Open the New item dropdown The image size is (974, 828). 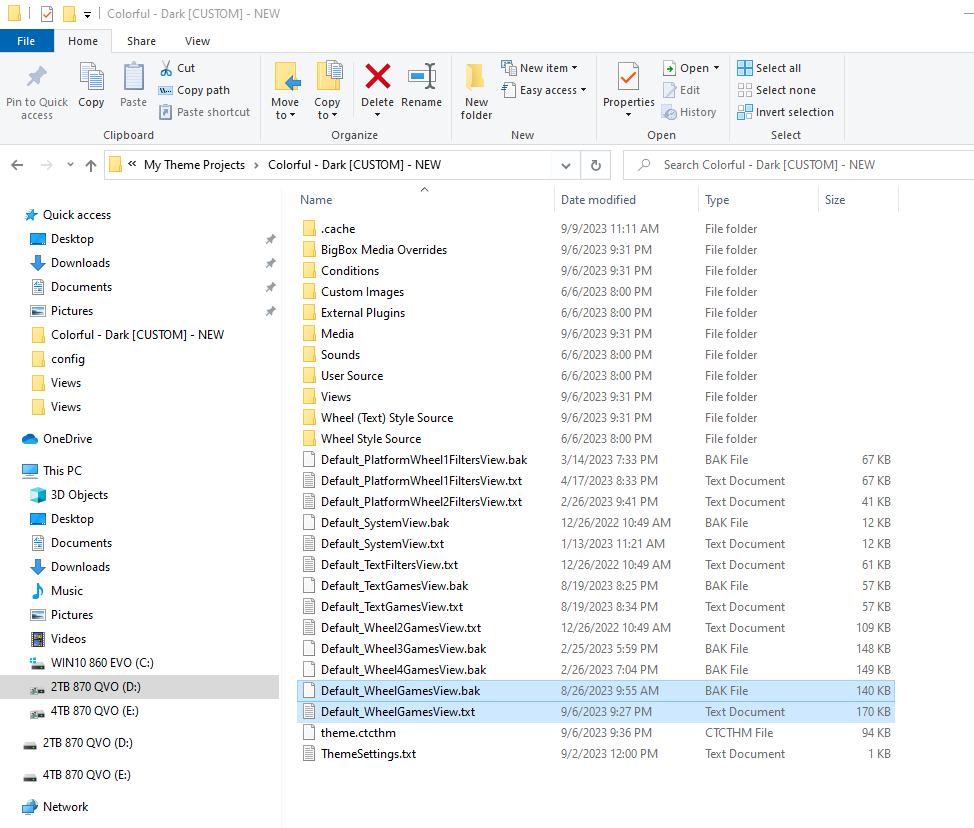540,68
